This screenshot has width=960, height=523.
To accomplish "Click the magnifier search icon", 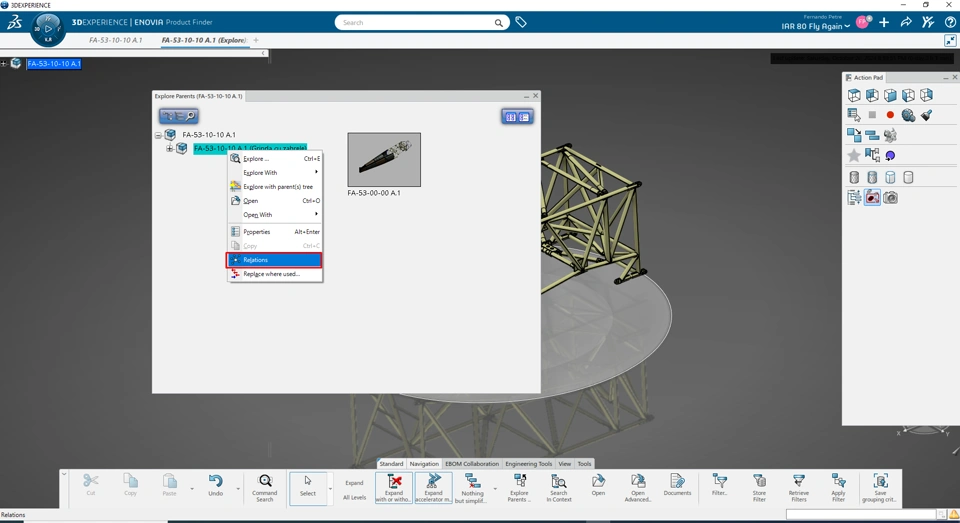I will [x=499, y=23].
